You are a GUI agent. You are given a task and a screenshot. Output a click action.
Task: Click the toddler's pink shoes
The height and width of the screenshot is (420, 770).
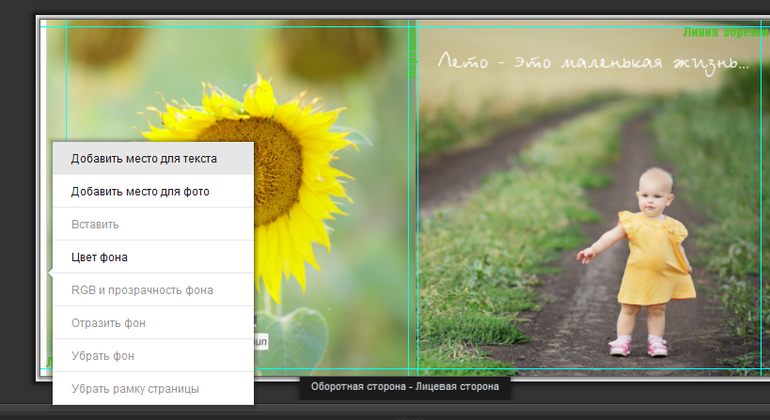pyautogui.click(x=638, y=346)
